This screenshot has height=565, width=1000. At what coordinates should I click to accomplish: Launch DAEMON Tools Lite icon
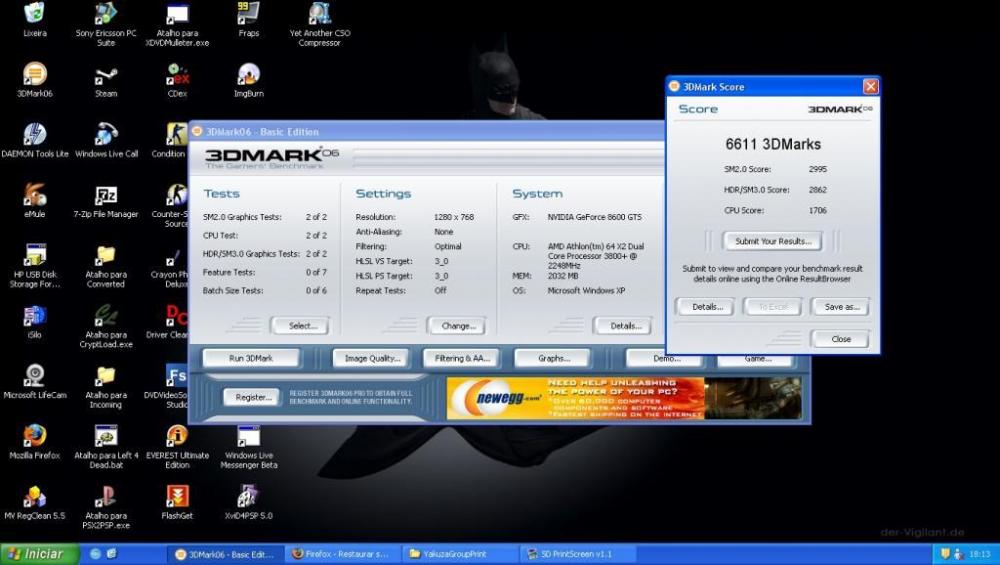(x=34, y=136)
